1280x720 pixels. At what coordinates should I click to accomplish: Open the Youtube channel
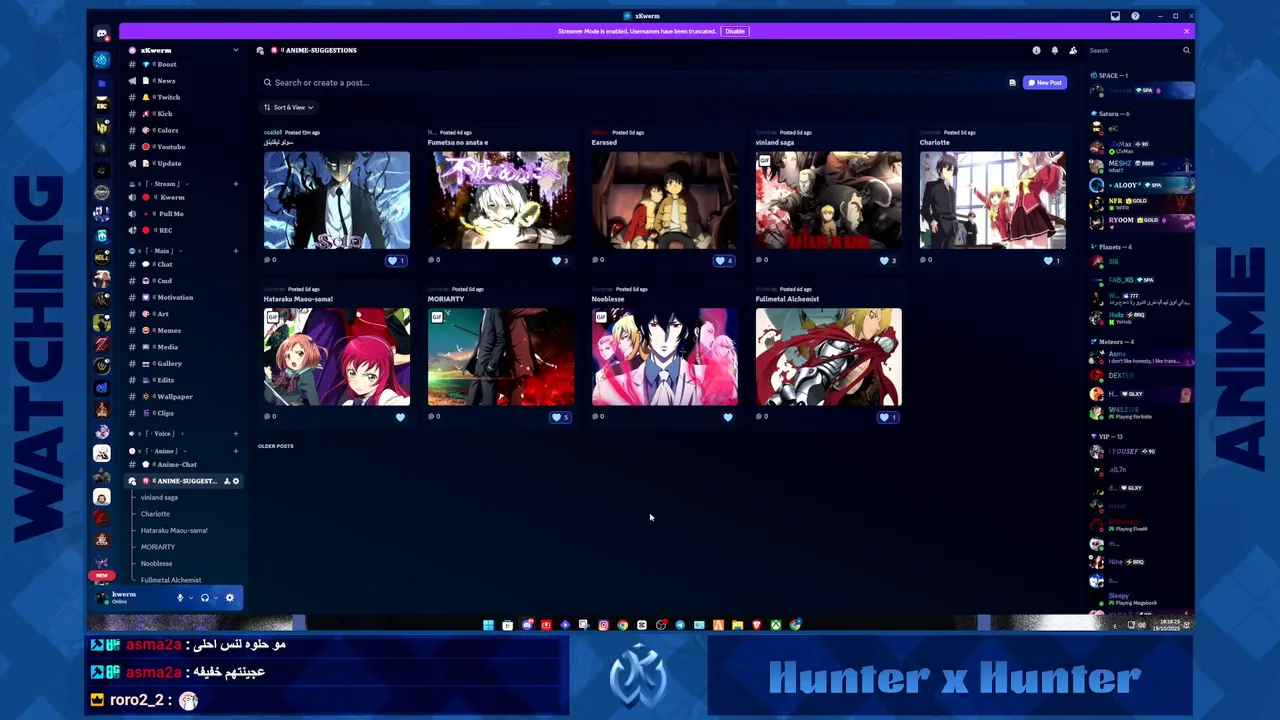tap(183, 147)
